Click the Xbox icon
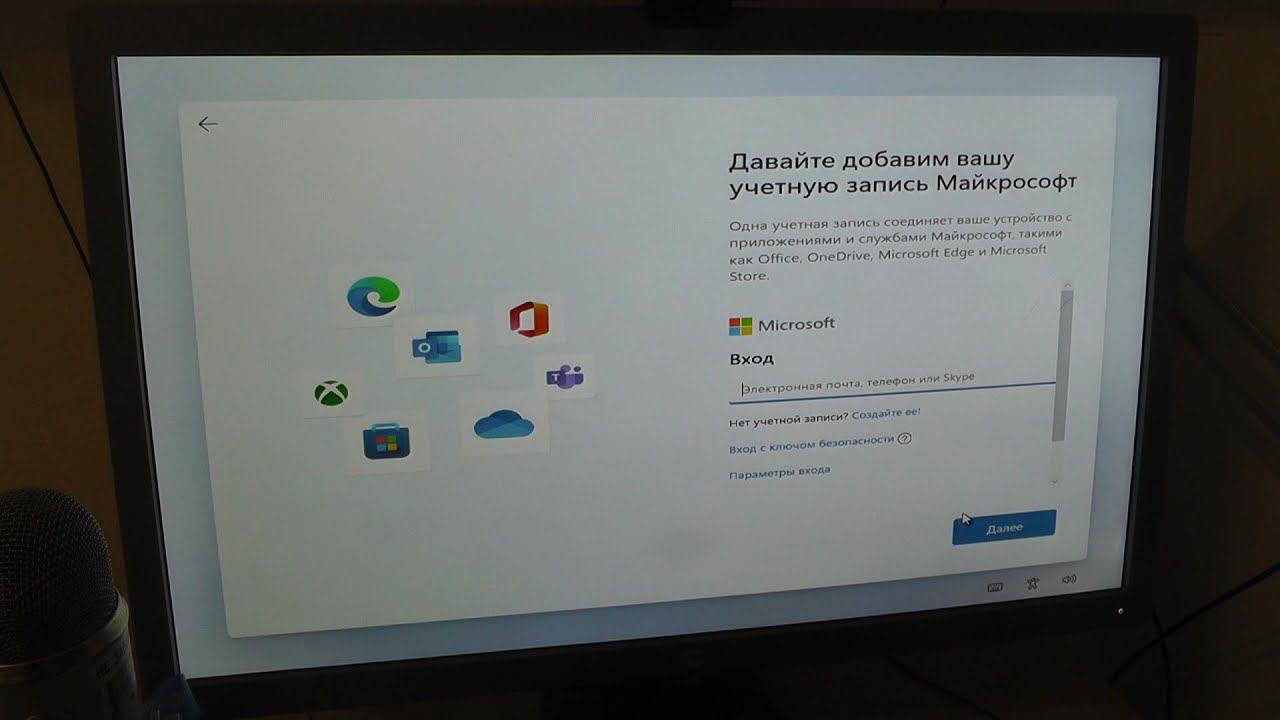1280x720 pixels. tap(331, 393)
